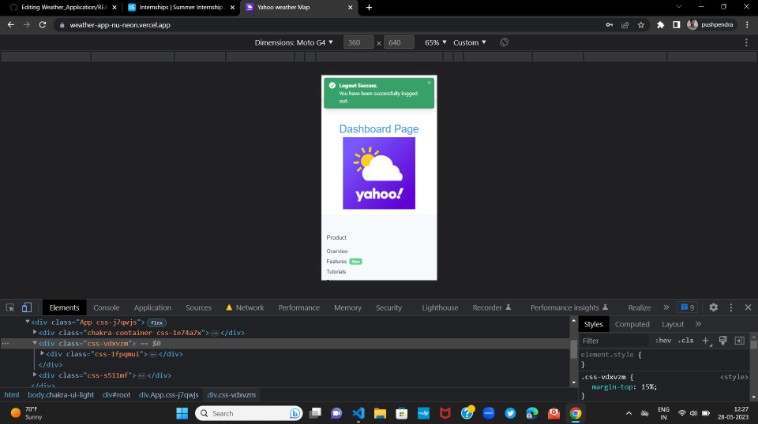Bookmark this page with the star icon

(x=641, y=24)
